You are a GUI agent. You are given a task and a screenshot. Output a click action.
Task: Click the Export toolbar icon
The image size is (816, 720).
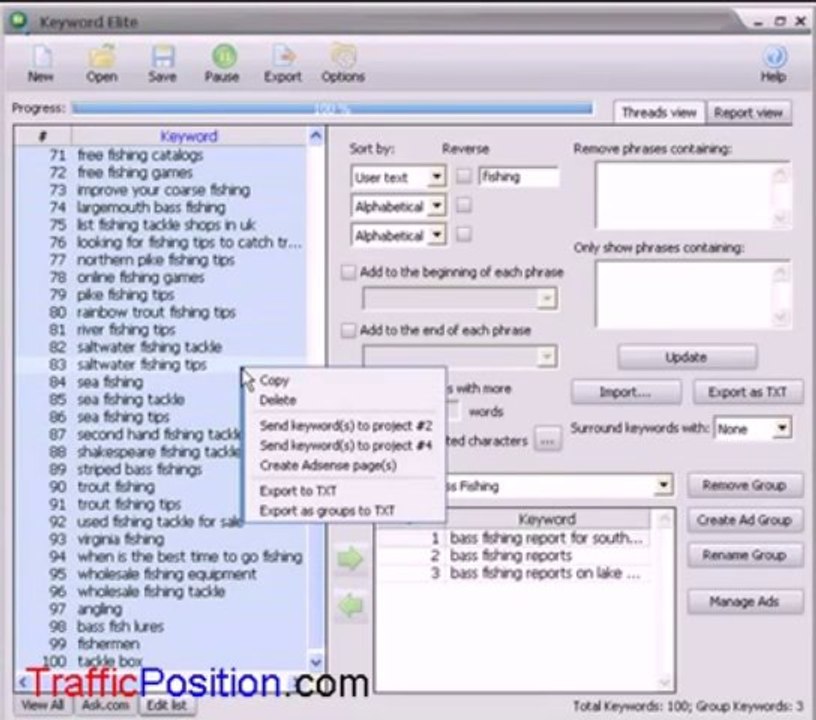(x=283, y=63)
